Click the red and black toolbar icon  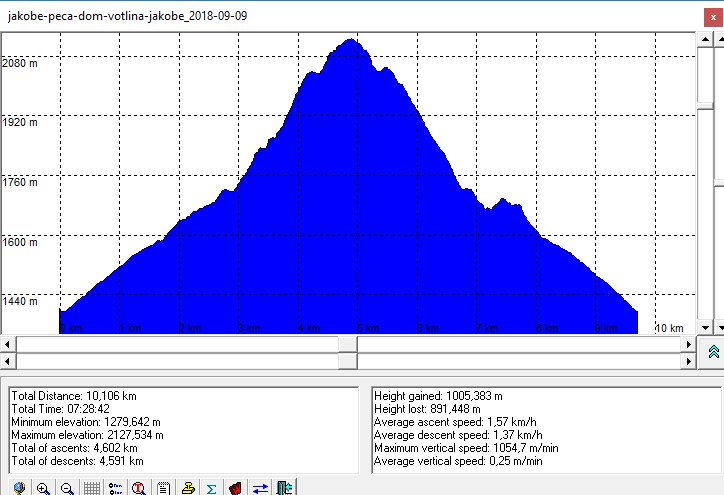(236, 488)
